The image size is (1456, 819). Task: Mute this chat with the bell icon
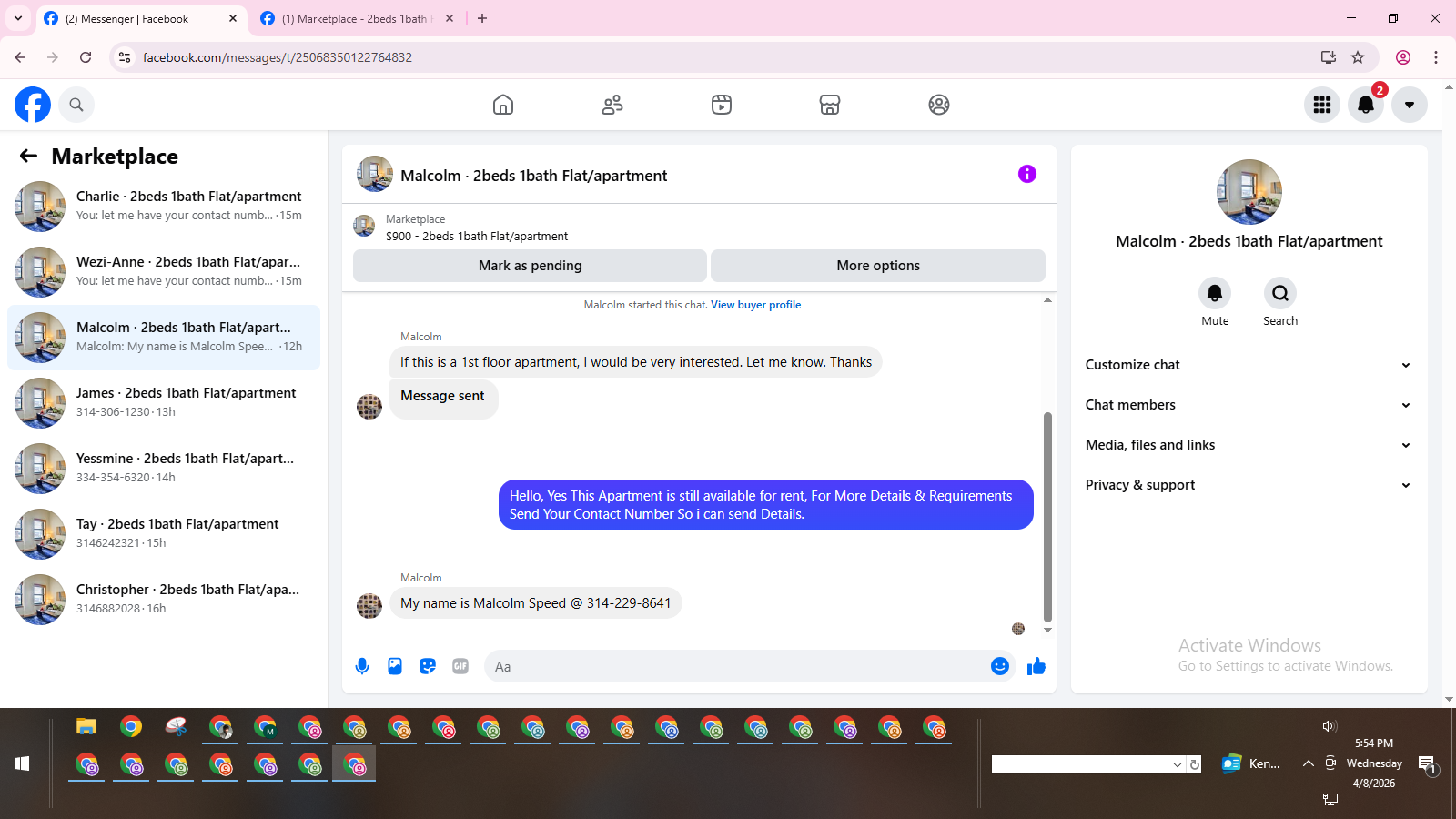[x=1215, y=293]
